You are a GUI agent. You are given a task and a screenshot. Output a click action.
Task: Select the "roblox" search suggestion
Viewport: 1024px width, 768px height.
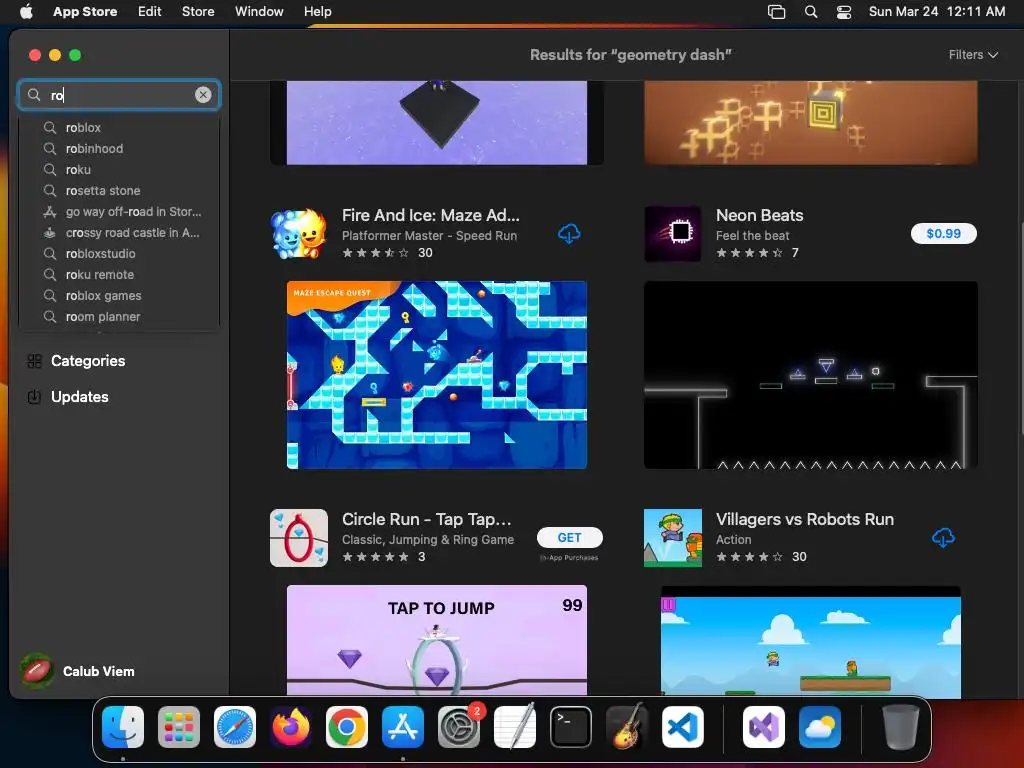[x=119, y=127]
